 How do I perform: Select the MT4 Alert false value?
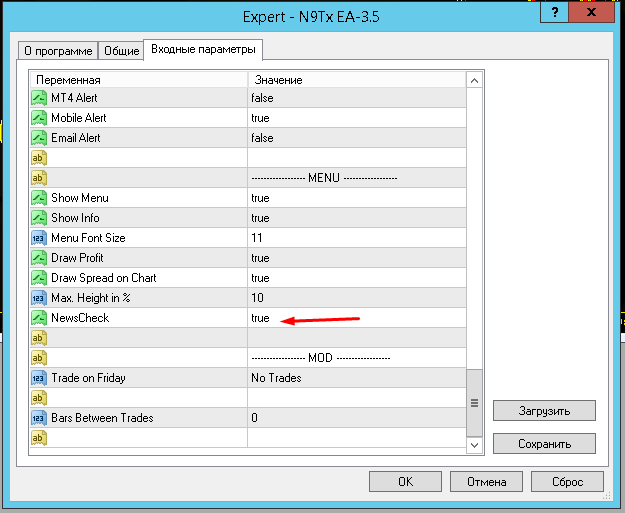pos(262,98)
